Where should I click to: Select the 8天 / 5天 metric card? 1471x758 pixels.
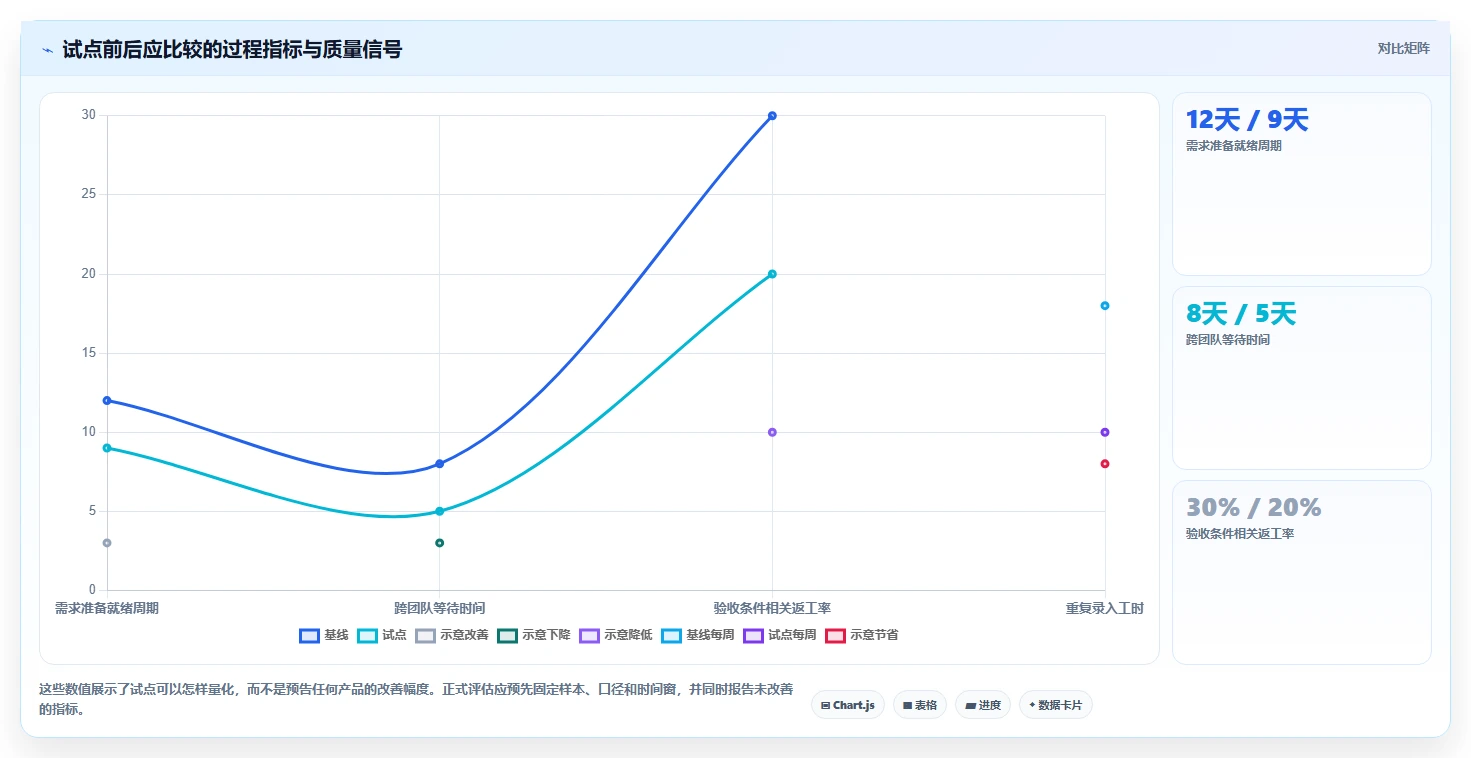tap(1302, 378)
